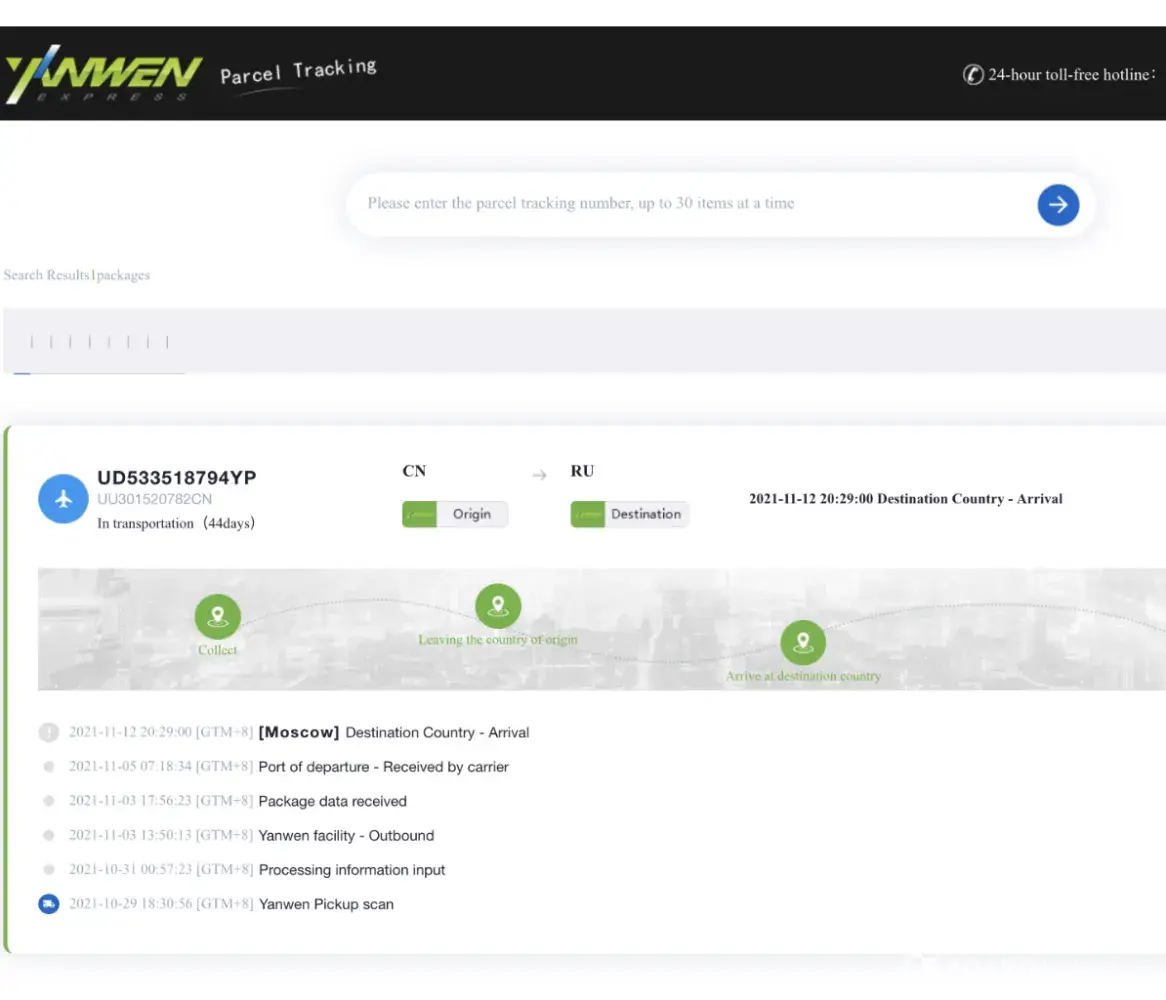This screenshot has width=1166, height=1000.
Task: Click In transportation (44days) status
Action: 176,523
